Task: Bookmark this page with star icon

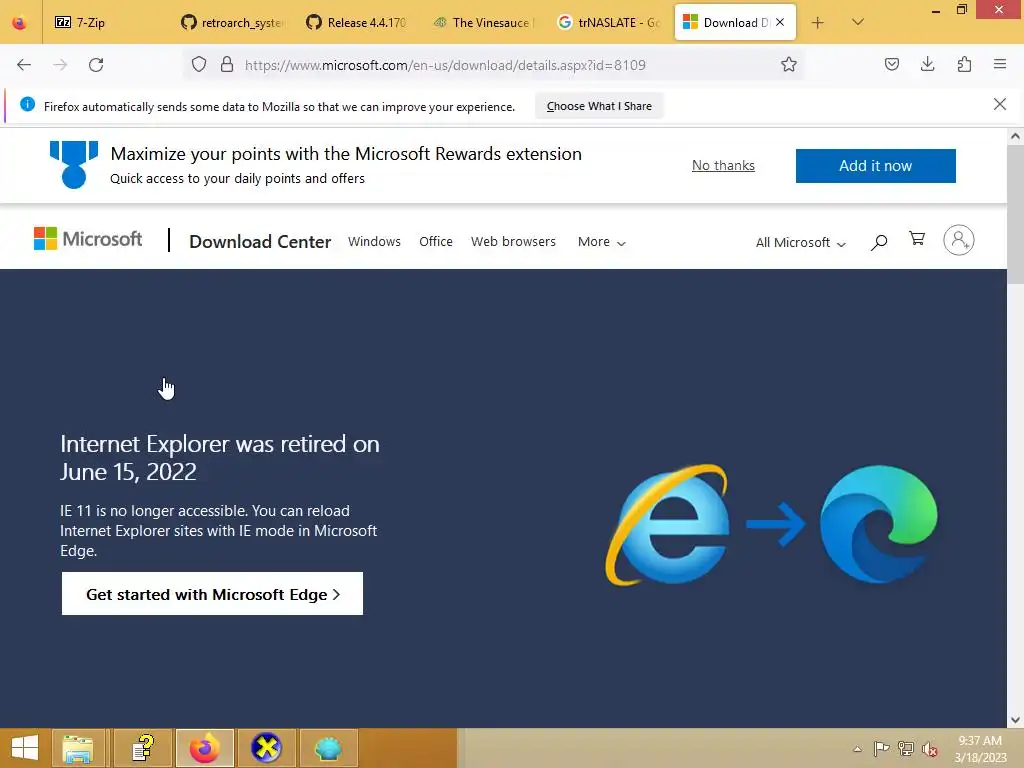Action: tap(789, 65)
